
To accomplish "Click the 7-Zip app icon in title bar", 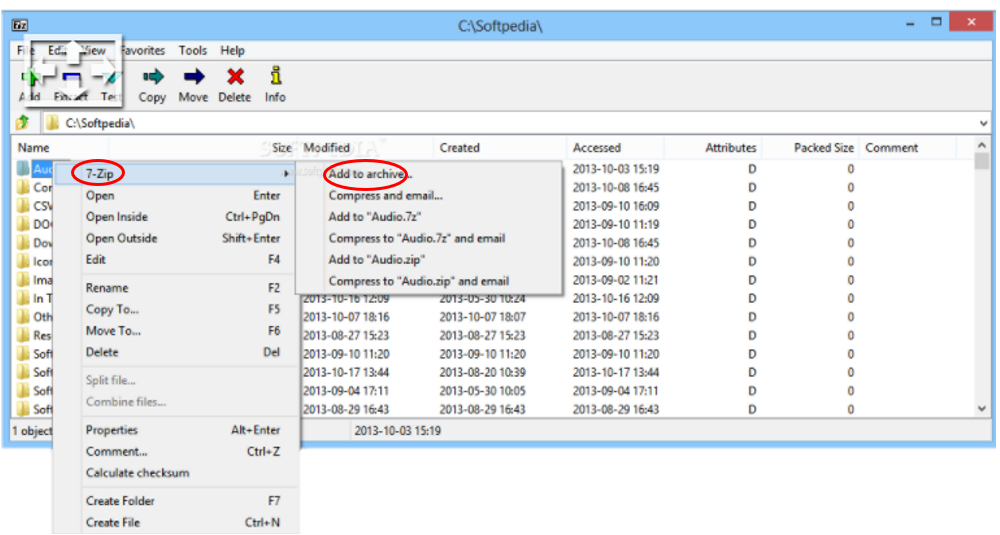I will point(19,25).
